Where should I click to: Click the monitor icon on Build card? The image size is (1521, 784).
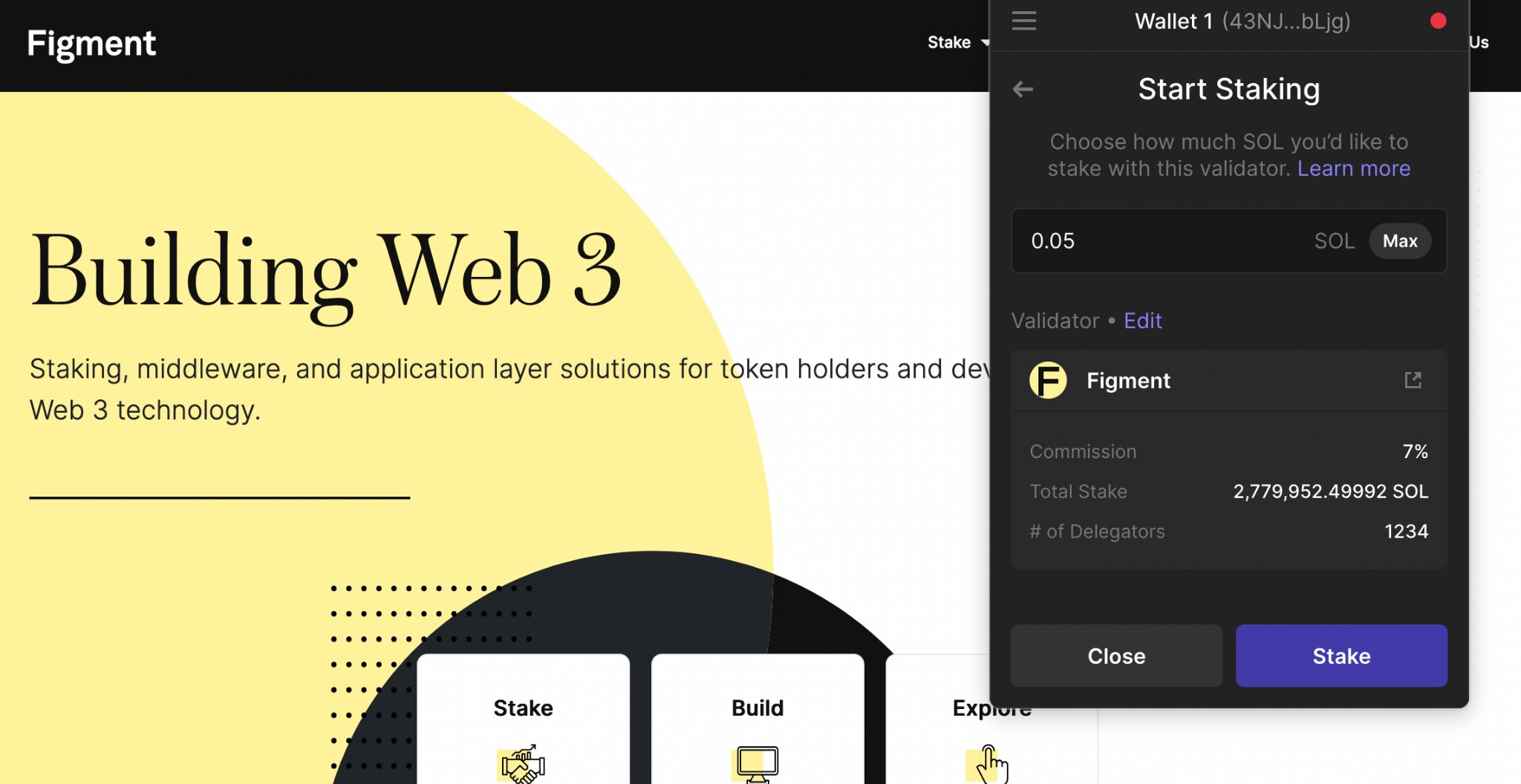[757, 764]
